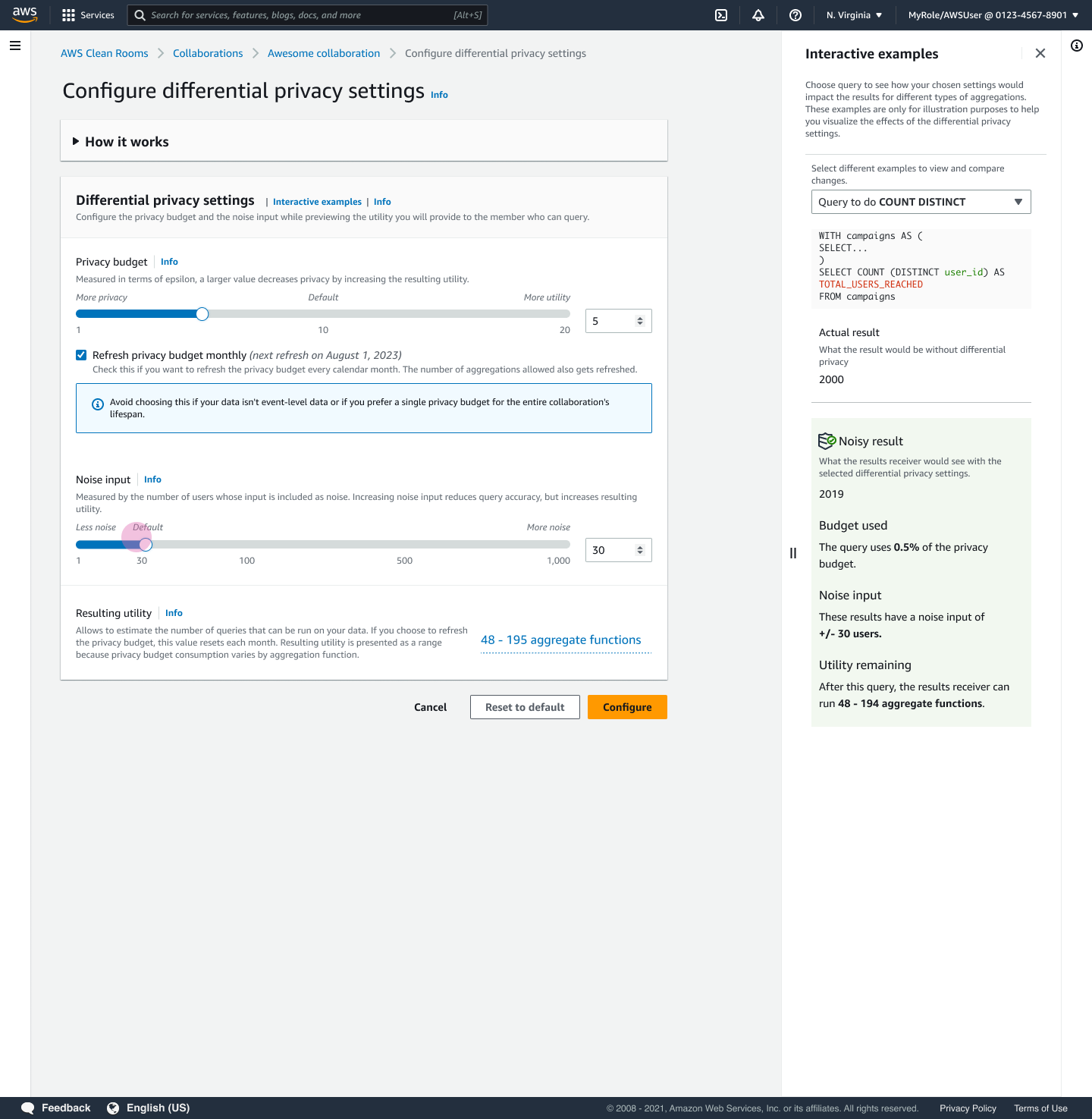Click Info link beside Interactive examples
The width and height of the screenshot is (1092, 1119).
pos(382,202)
